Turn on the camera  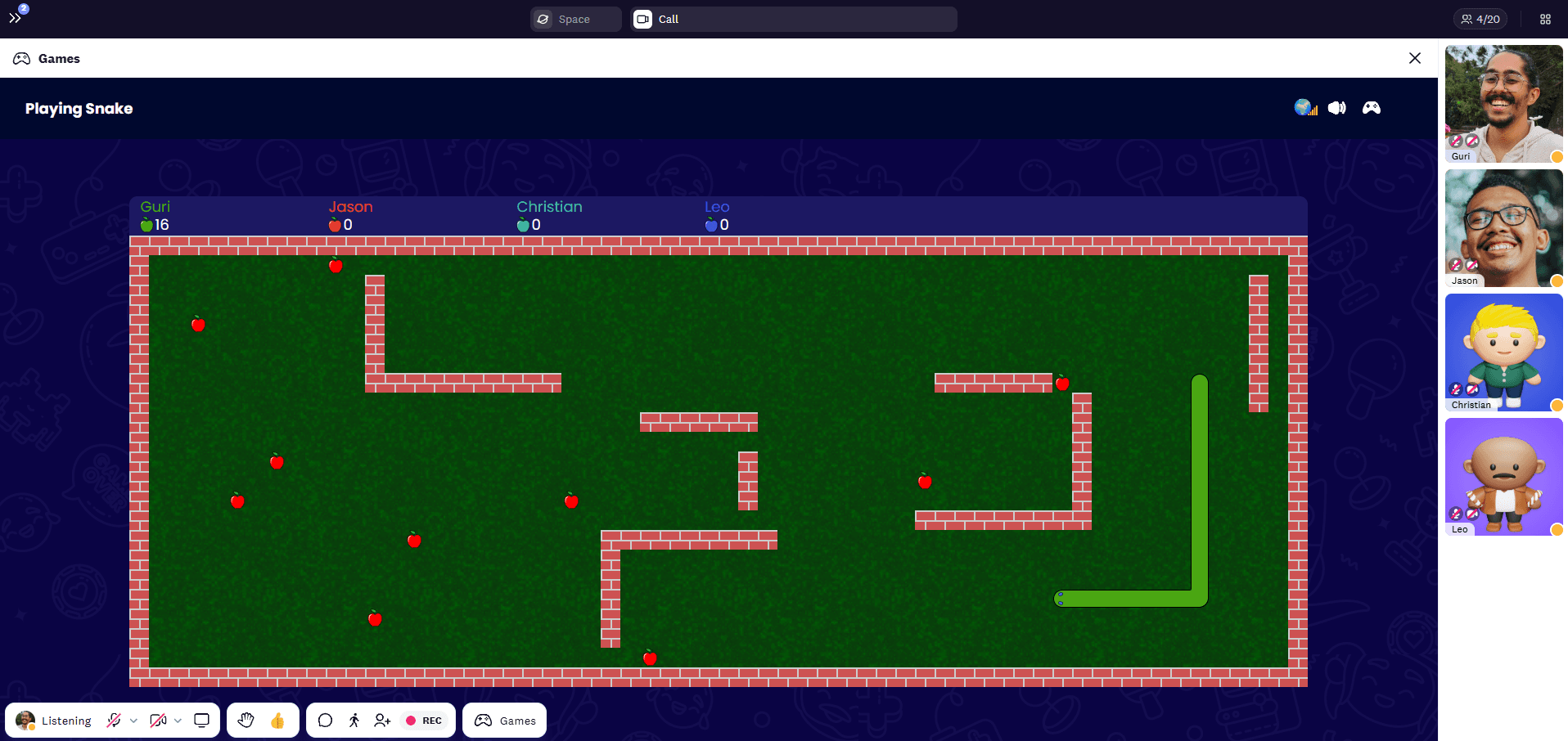158,721
